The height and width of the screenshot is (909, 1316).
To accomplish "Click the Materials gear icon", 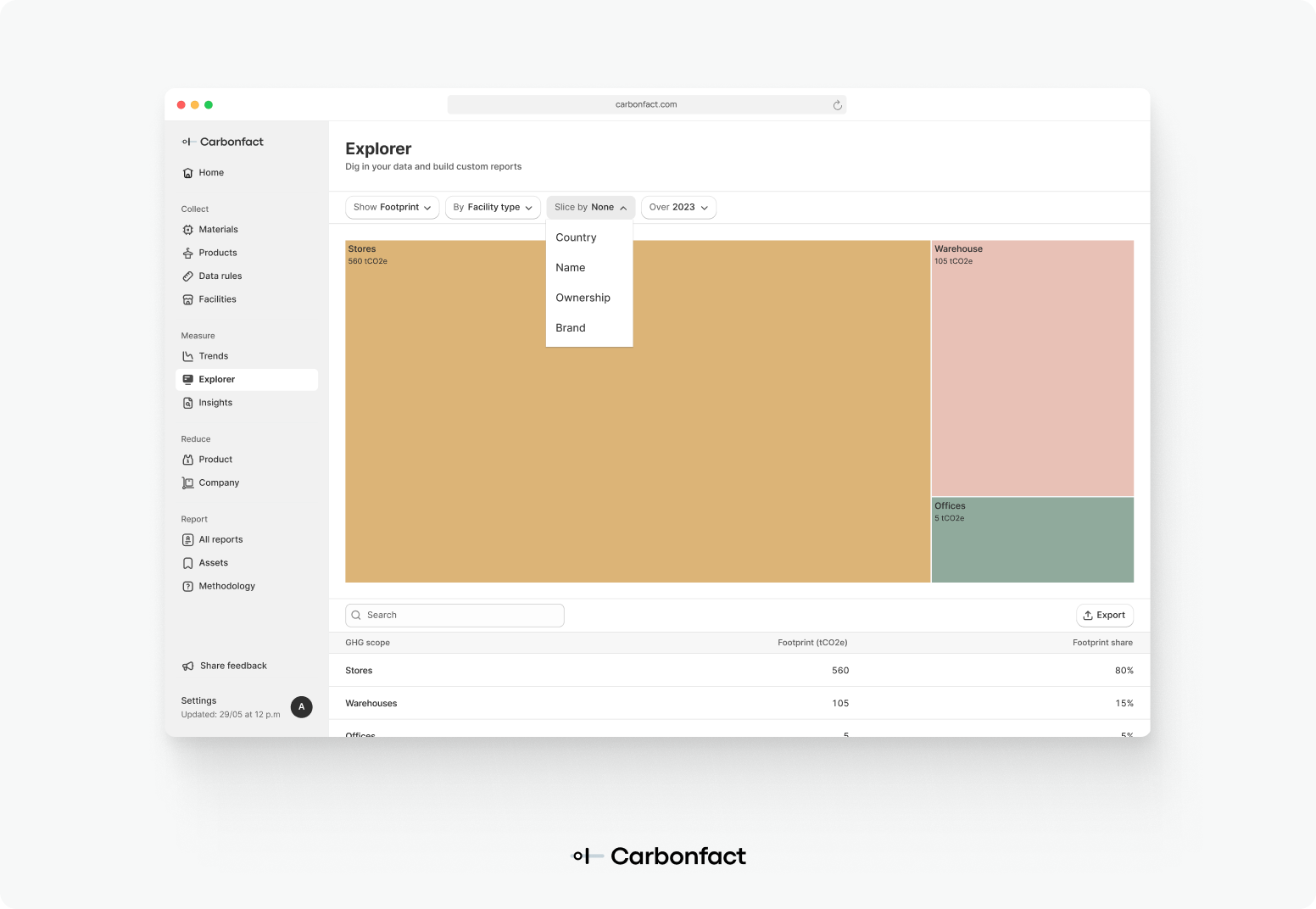I will click(188, 230).
